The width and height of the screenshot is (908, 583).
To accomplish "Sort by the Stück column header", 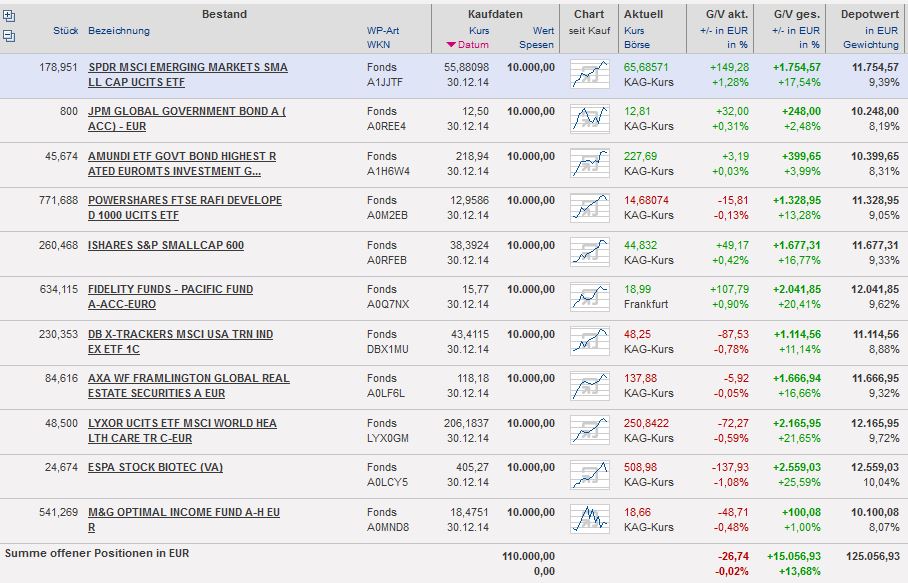I will [66, 31].
